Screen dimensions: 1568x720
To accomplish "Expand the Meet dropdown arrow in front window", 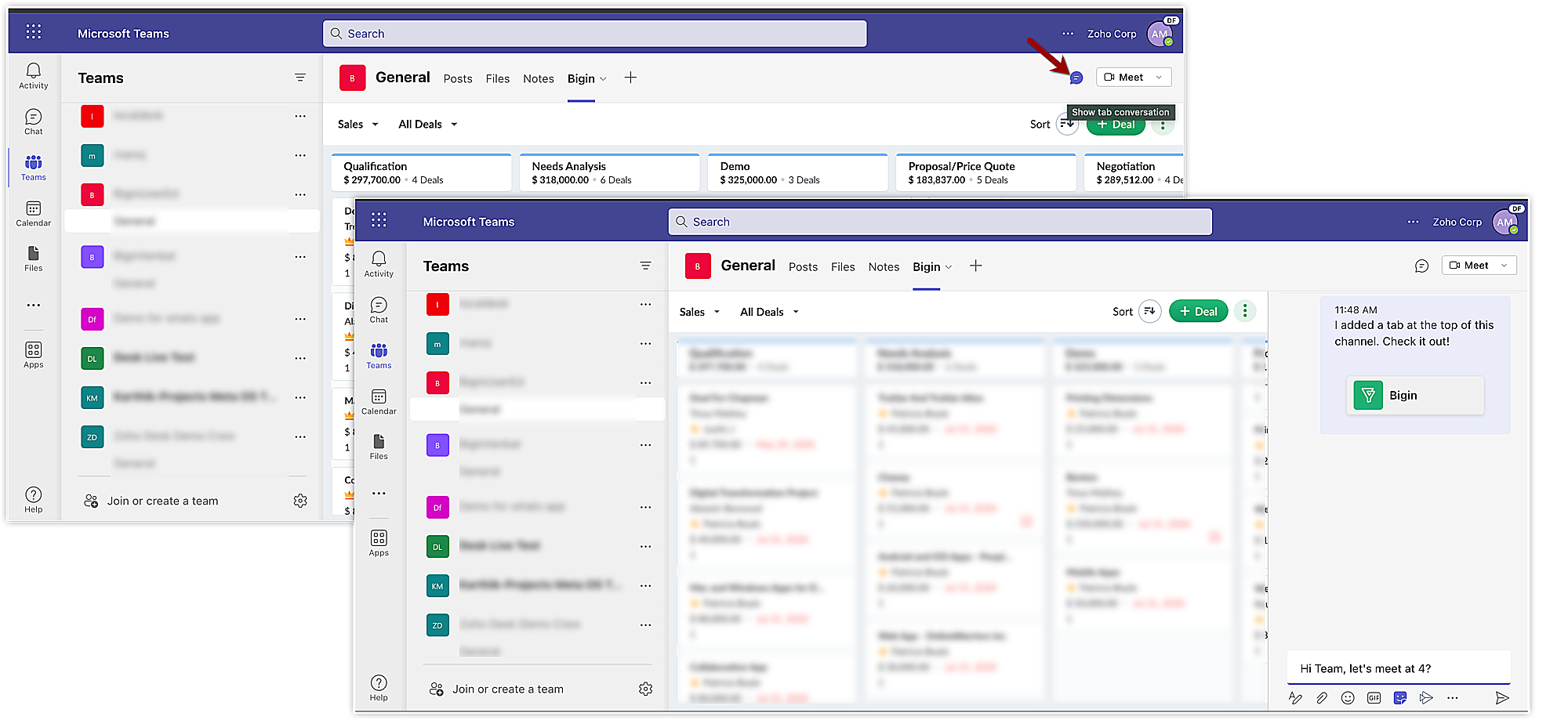I will pyautogui.click(x=1504, y=266).
